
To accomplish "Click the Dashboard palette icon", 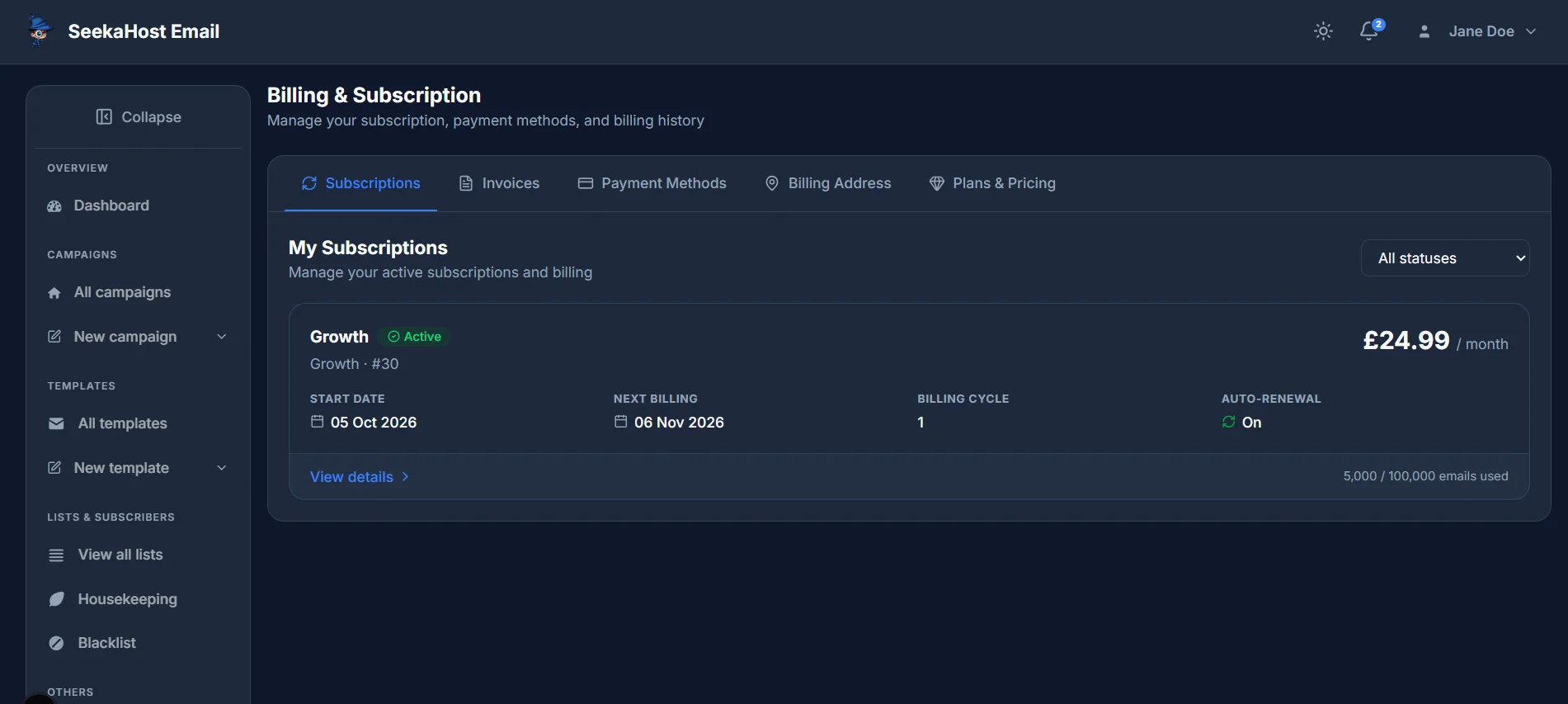I will tap(54, 206).
